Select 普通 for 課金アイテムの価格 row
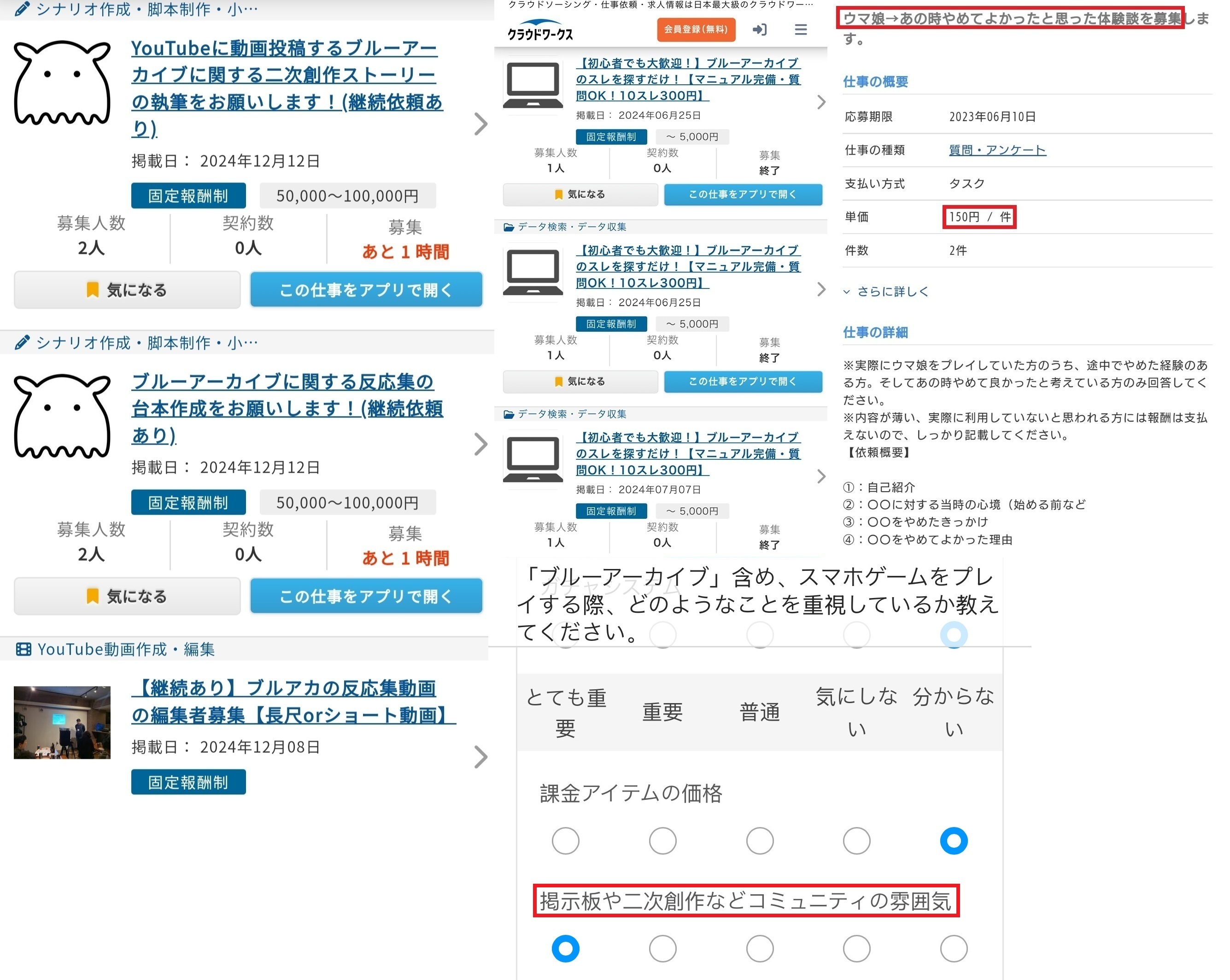 pos(759,840)
